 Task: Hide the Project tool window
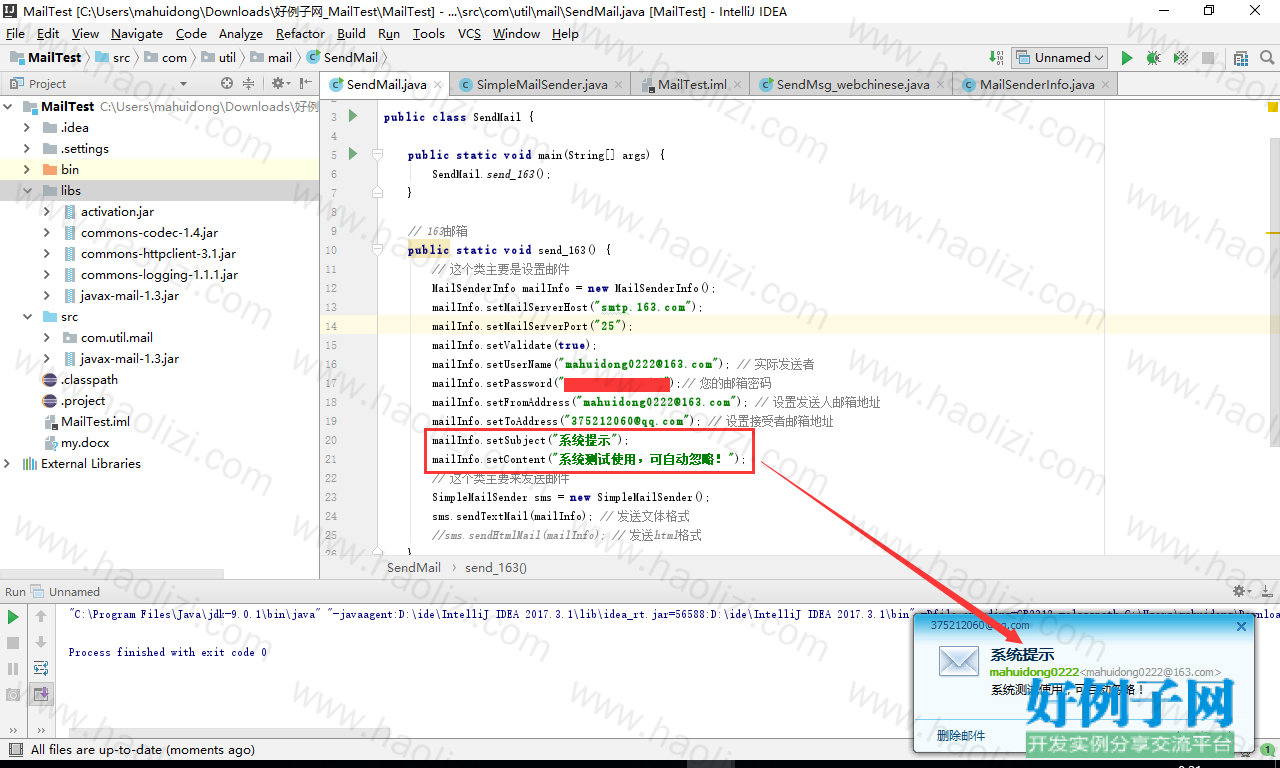(x=304, y=84)
